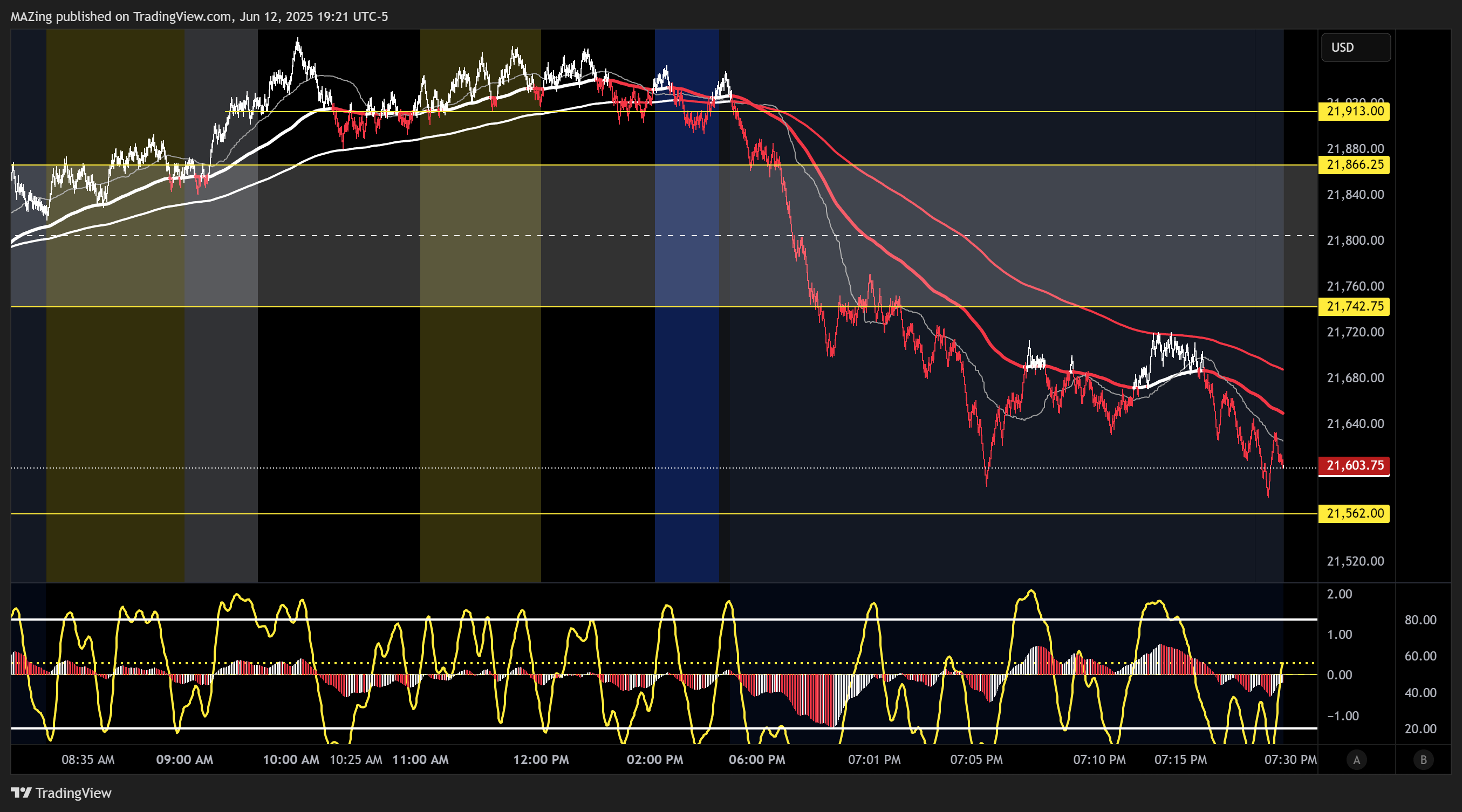Click the 07:15 PM time axis label
Screen dimensions: 1462x812
pos(1180,760)
